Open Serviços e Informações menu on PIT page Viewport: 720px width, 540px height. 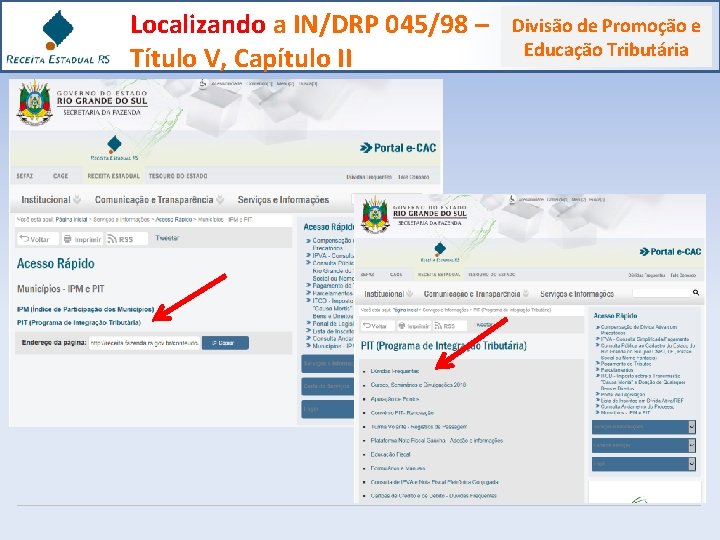(x=577, y=294)
